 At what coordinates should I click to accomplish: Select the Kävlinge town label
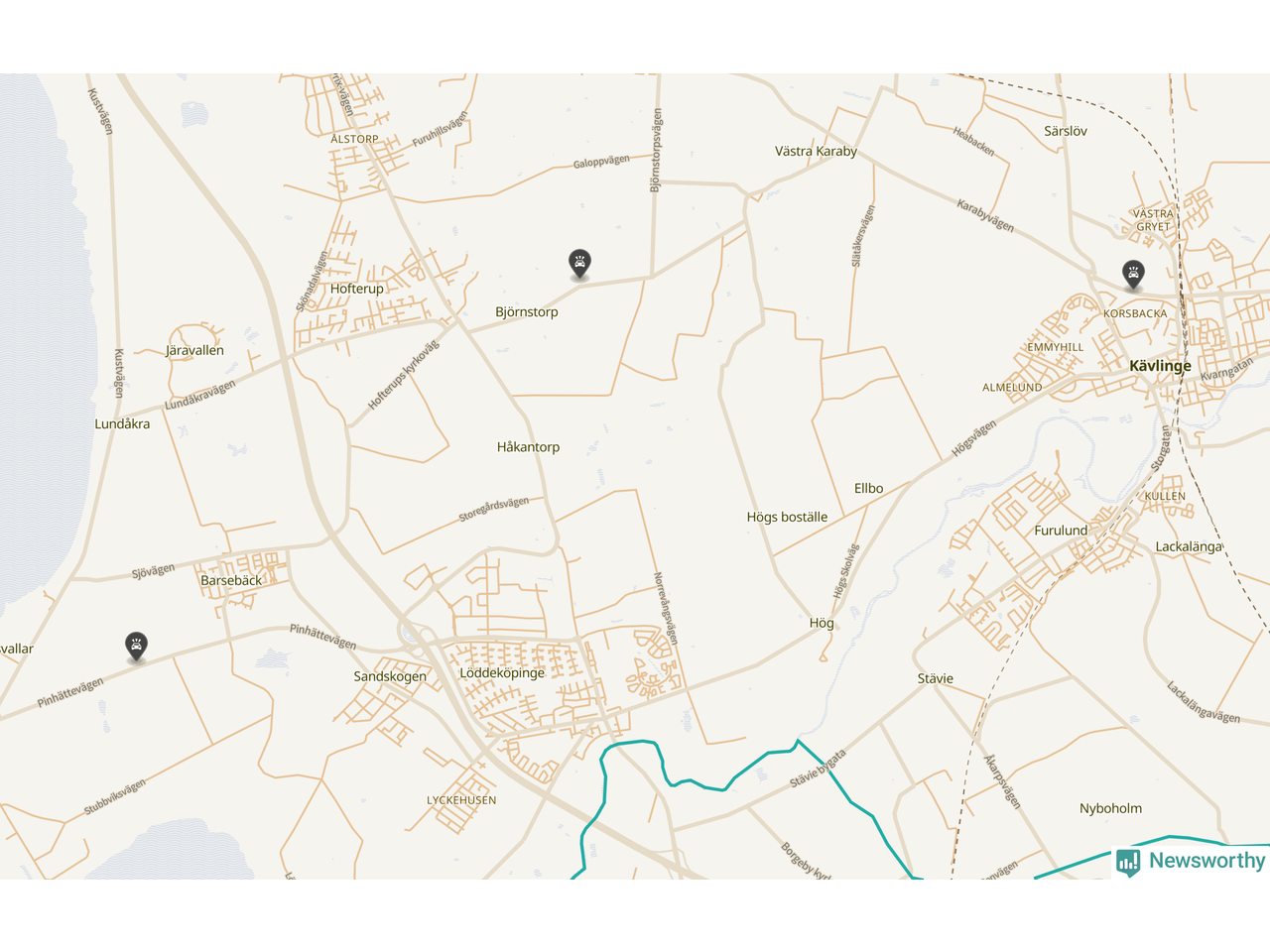pyautogui.click(x=1160, y=366)
